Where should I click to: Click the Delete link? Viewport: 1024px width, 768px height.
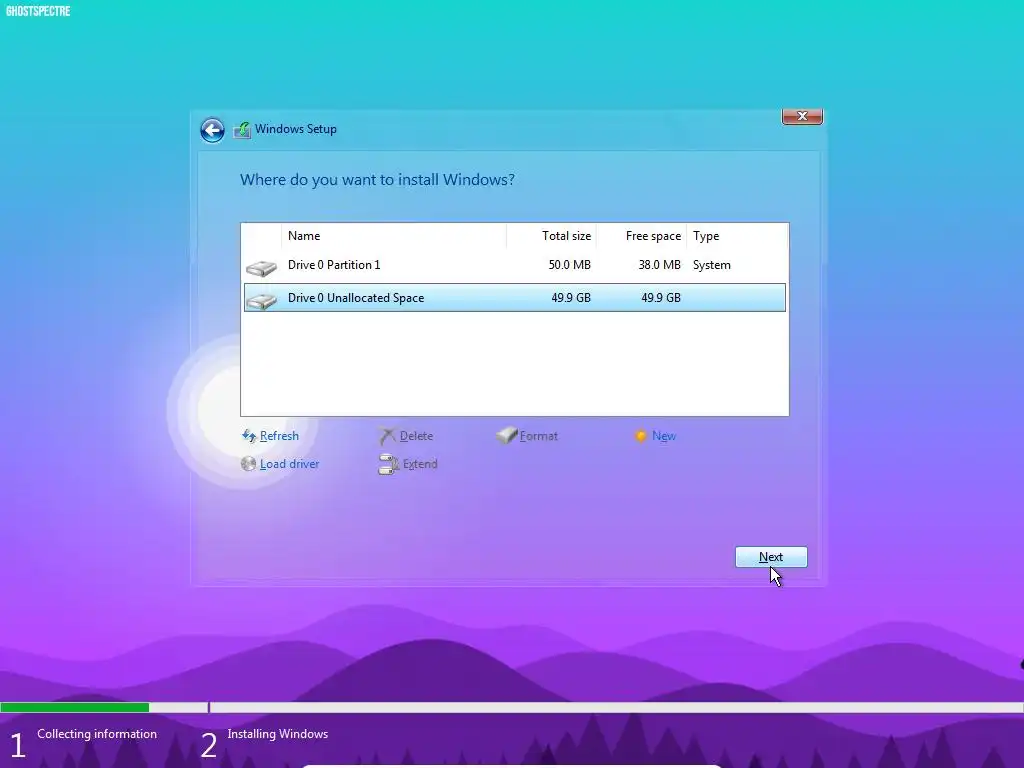click(x=416, y=436)
